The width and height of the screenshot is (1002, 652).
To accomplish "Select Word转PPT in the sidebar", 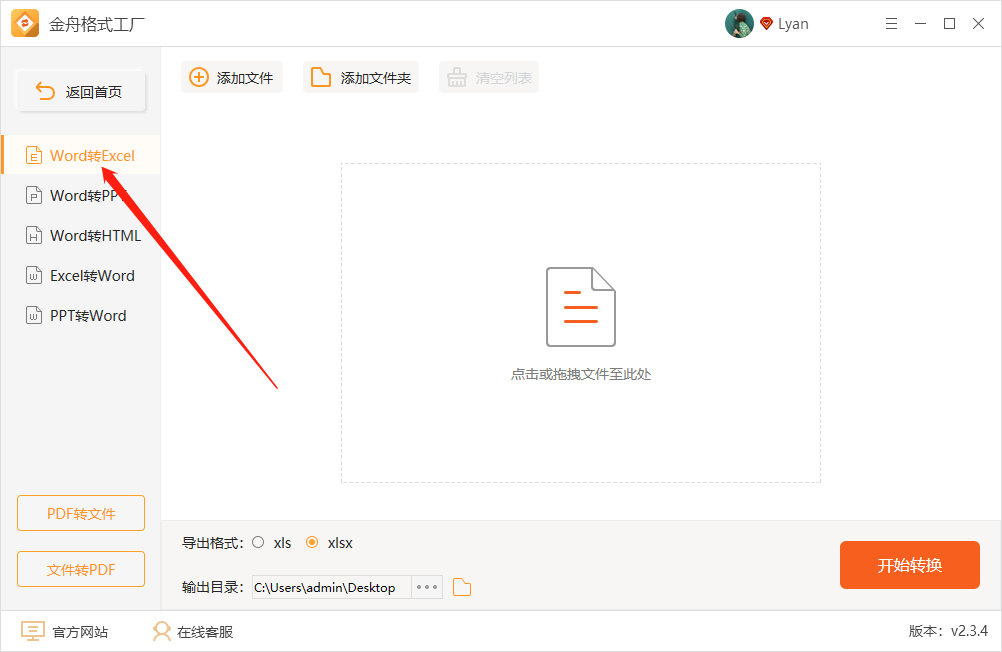I will point(81,195).
